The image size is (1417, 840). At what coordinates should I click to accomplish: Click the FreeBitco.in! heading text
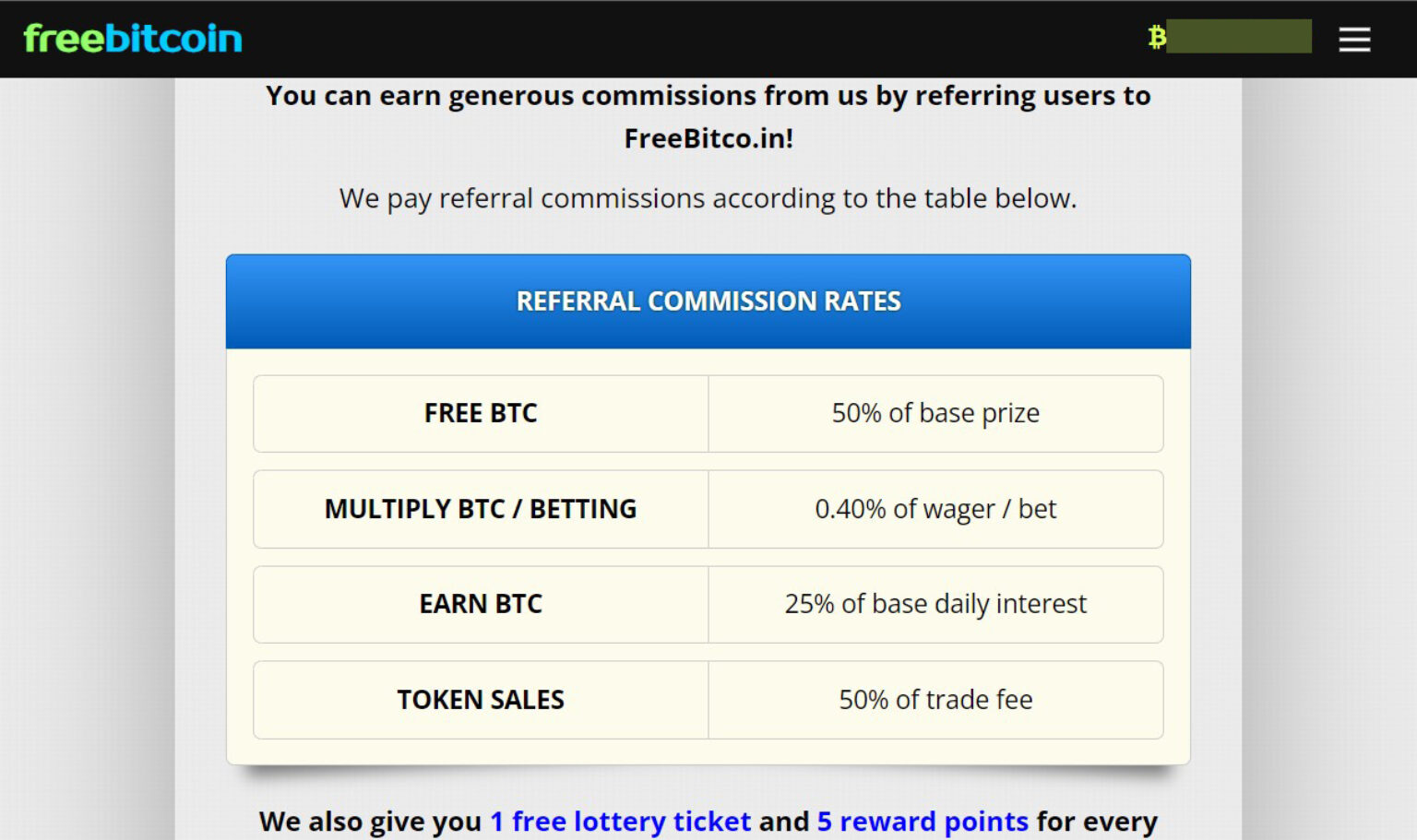[708, 138]
